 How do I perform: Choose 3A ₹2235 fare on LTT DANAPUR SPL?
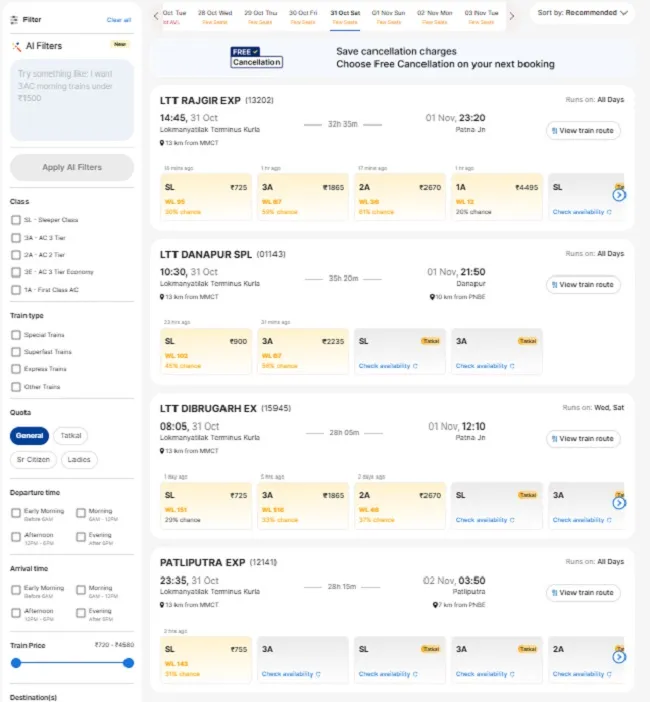point(303,351)
